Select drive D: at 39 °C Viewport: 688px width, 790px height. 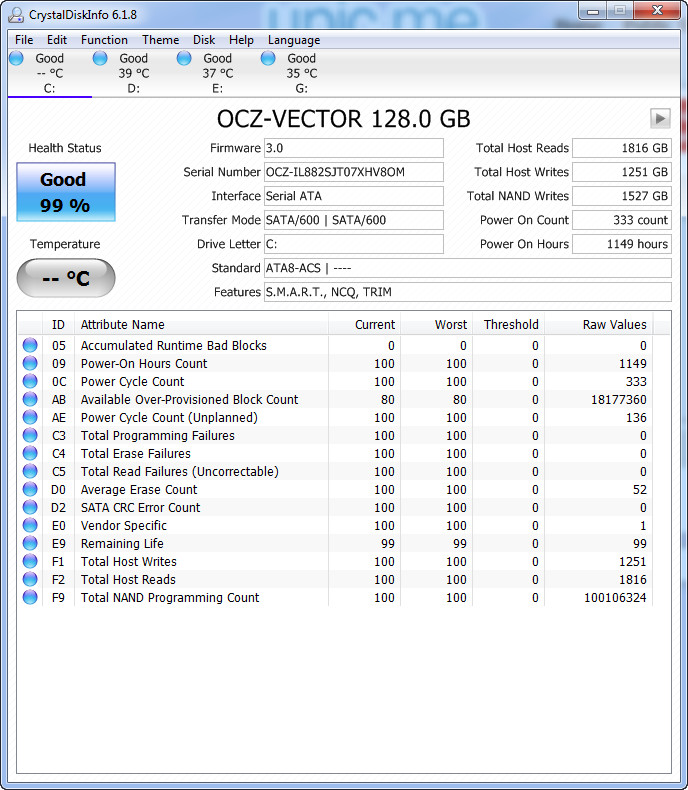tap(133, 73)
